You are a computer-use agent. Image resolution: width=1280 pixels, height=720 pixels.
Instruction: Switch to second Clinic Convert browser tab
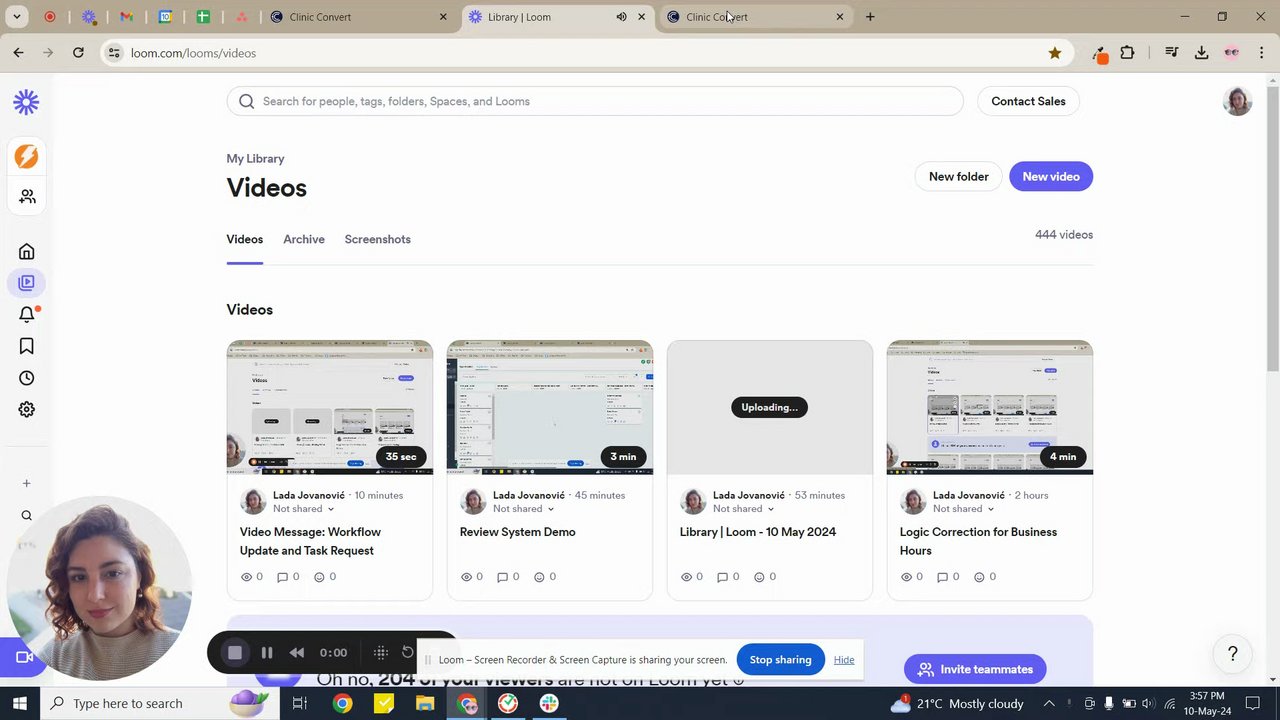[x=755, y=17]
